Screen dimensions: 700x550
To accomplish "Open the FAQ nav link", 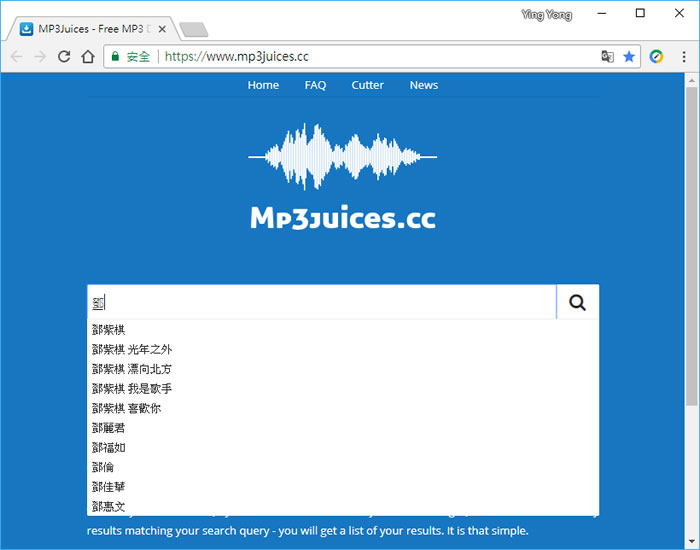I will tap(315, 85).
